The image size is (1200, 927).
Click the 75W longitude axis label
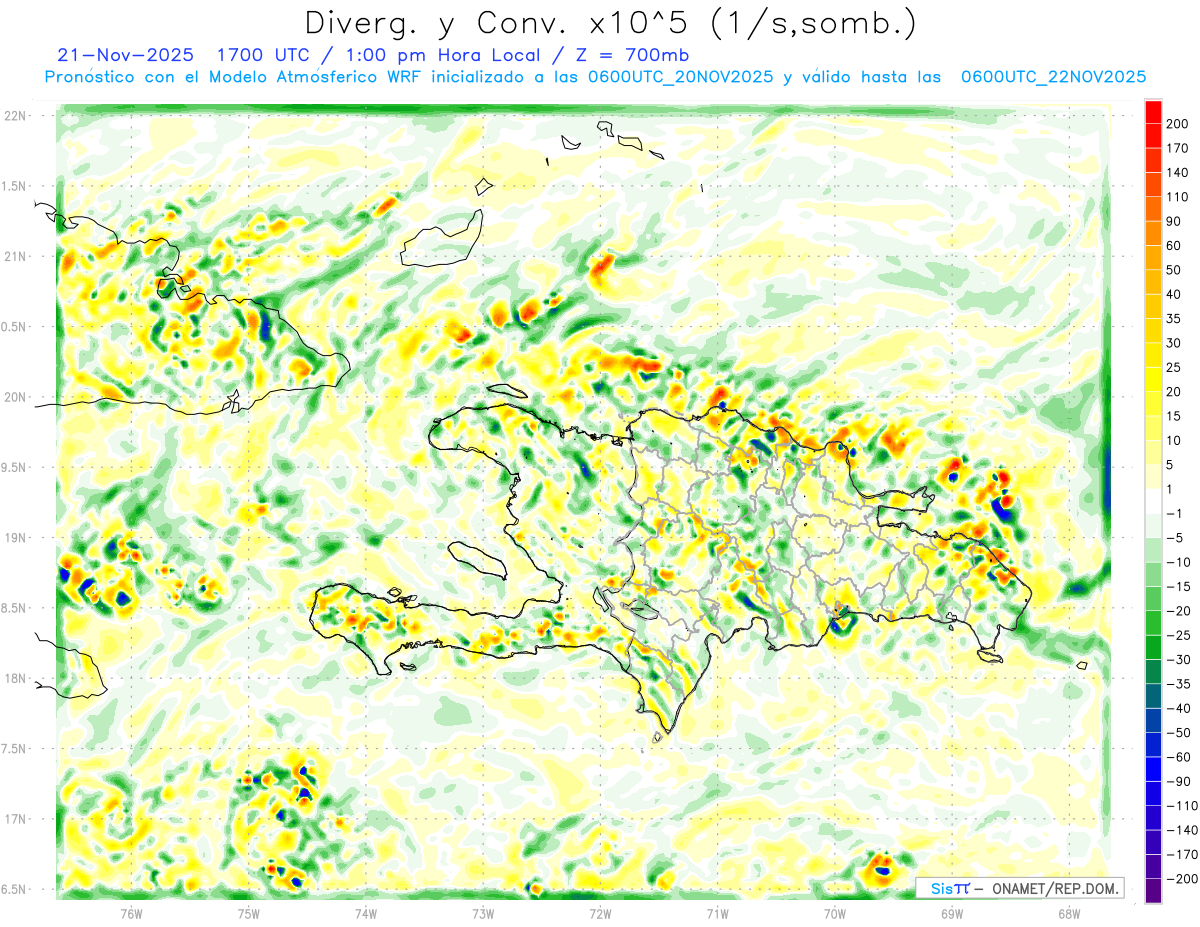pyautogui.click(x=249, y=912)
